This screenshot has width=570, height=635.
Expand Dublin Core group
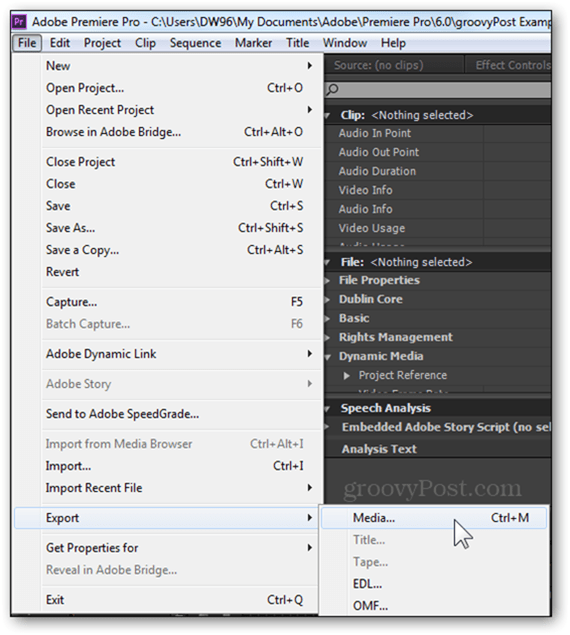click(327, 299)
